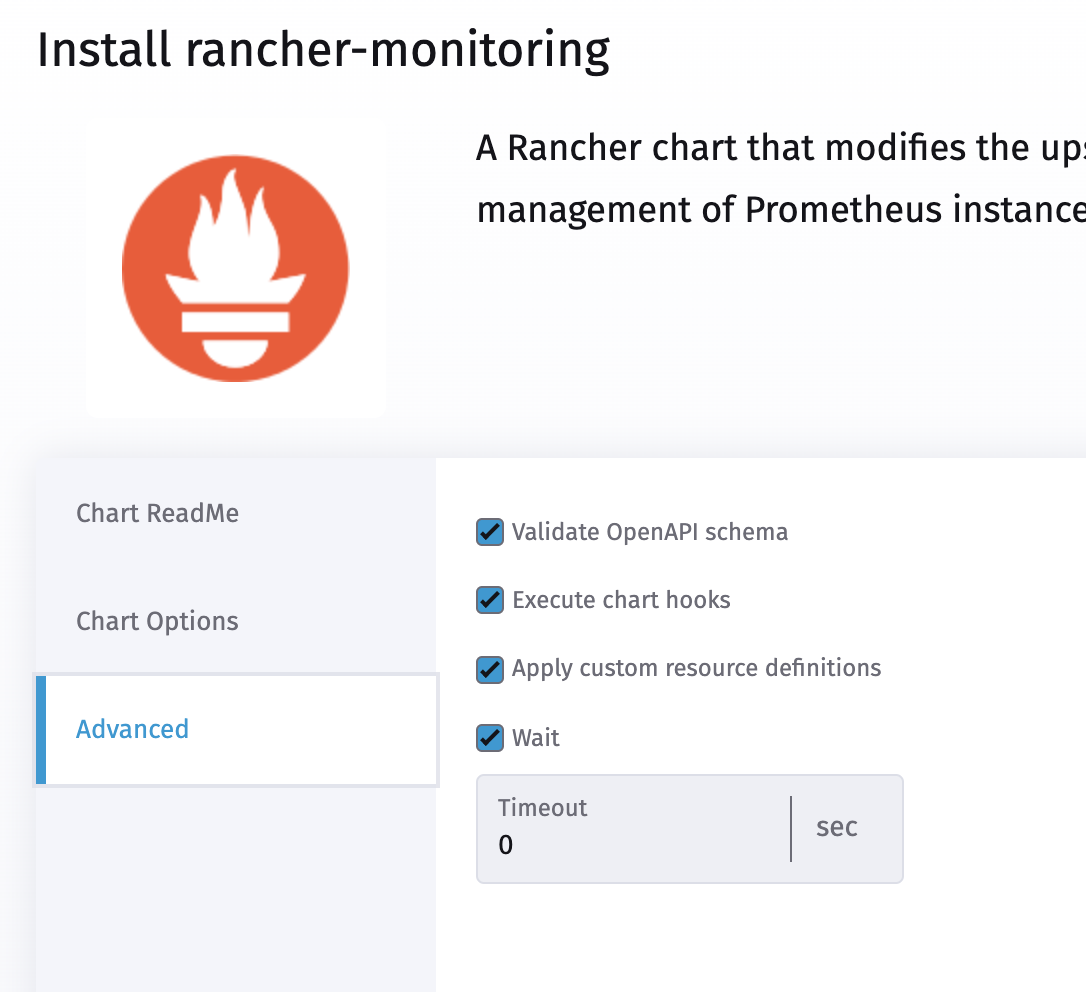
Task: Select the timeout value 0
Action: pyautogui.click(x=505, y=845)
